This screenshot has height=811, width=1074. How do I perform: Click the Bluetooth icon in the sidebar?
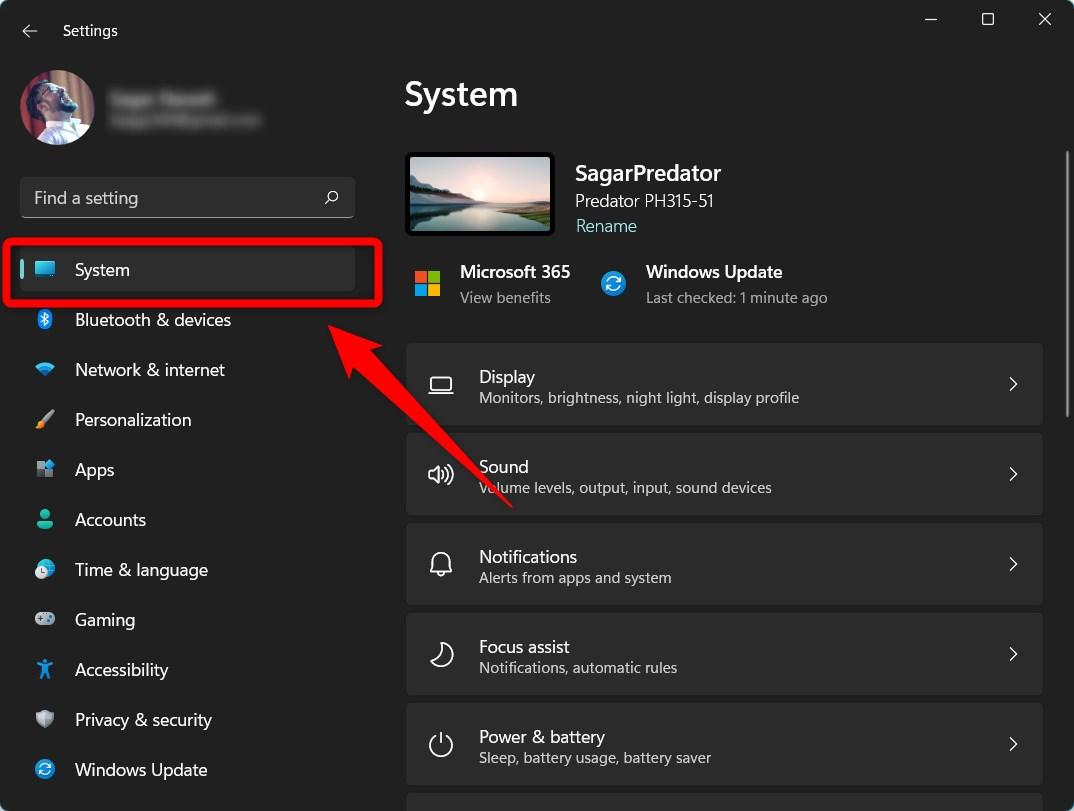pyautogui.click(x=45, y=320)
